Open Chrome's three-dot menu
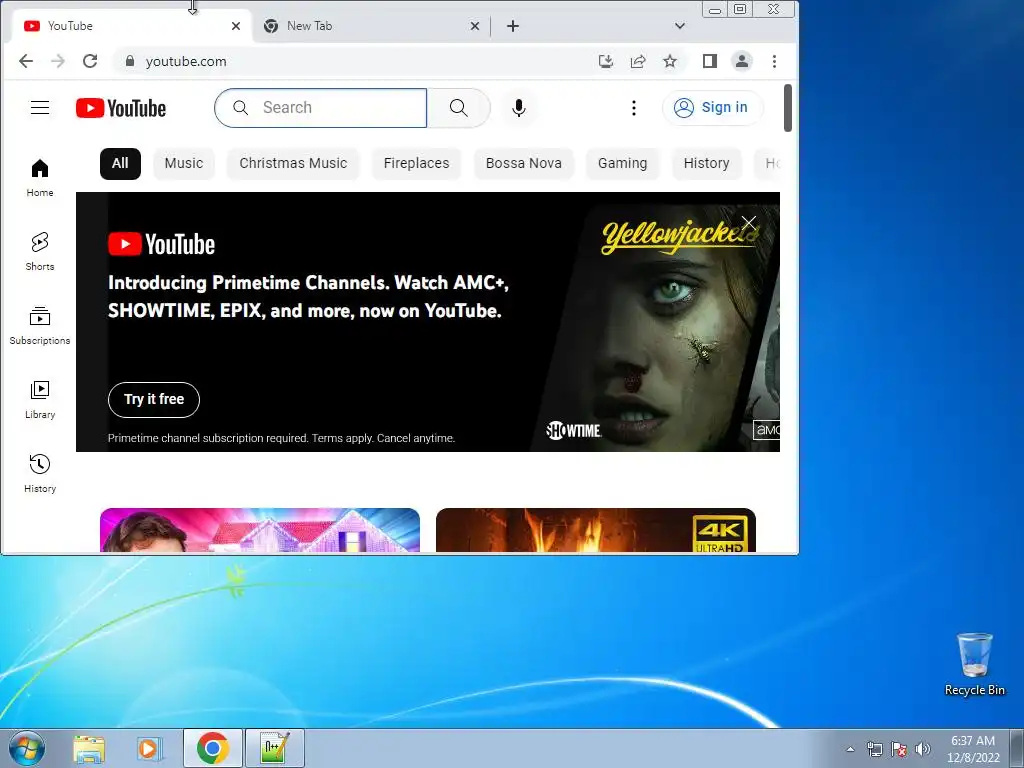The width and height of the screenshot is (1024, 768). point(775,61)
